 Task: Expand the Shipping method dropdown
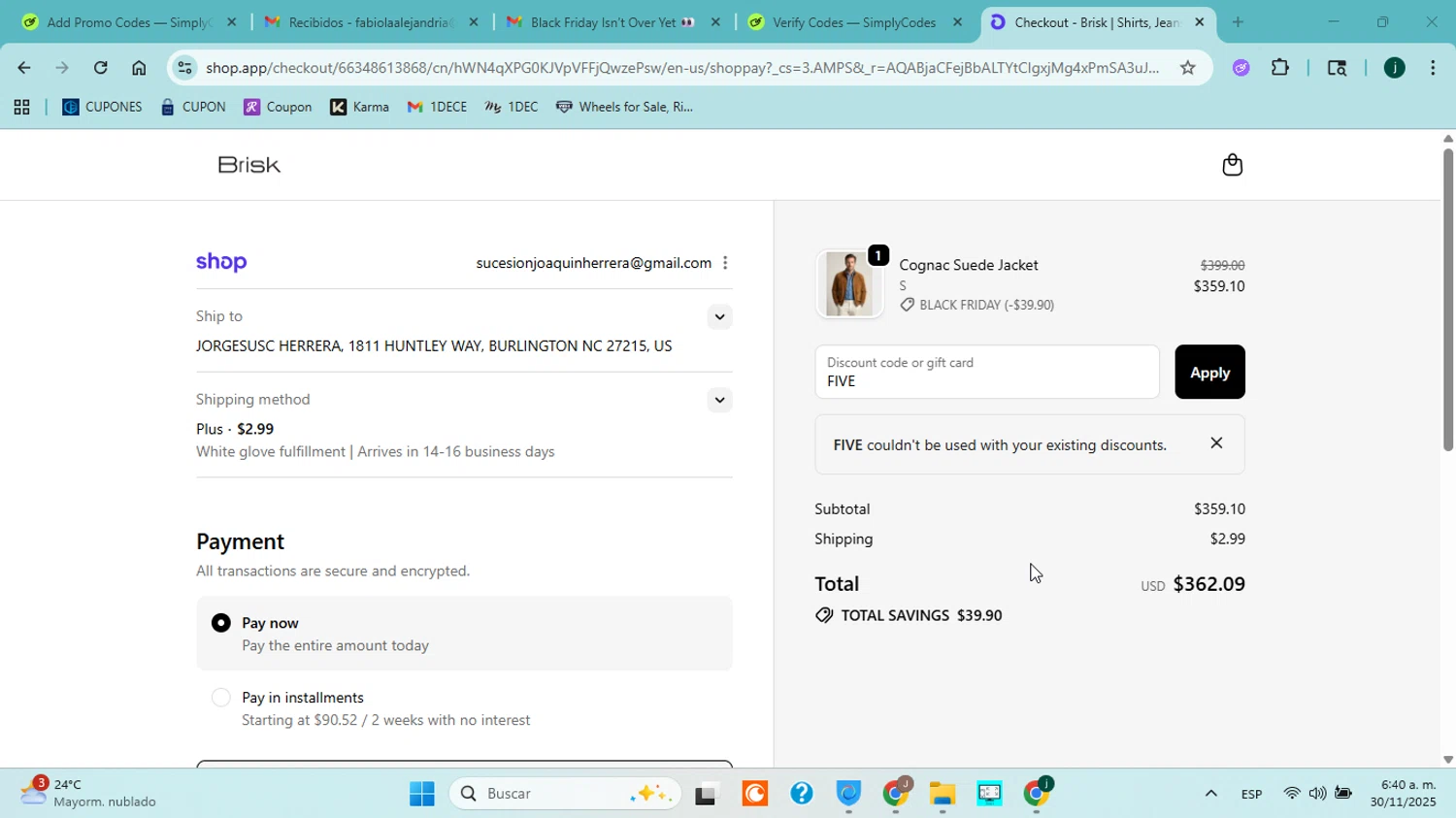click(x=719, y=400)
